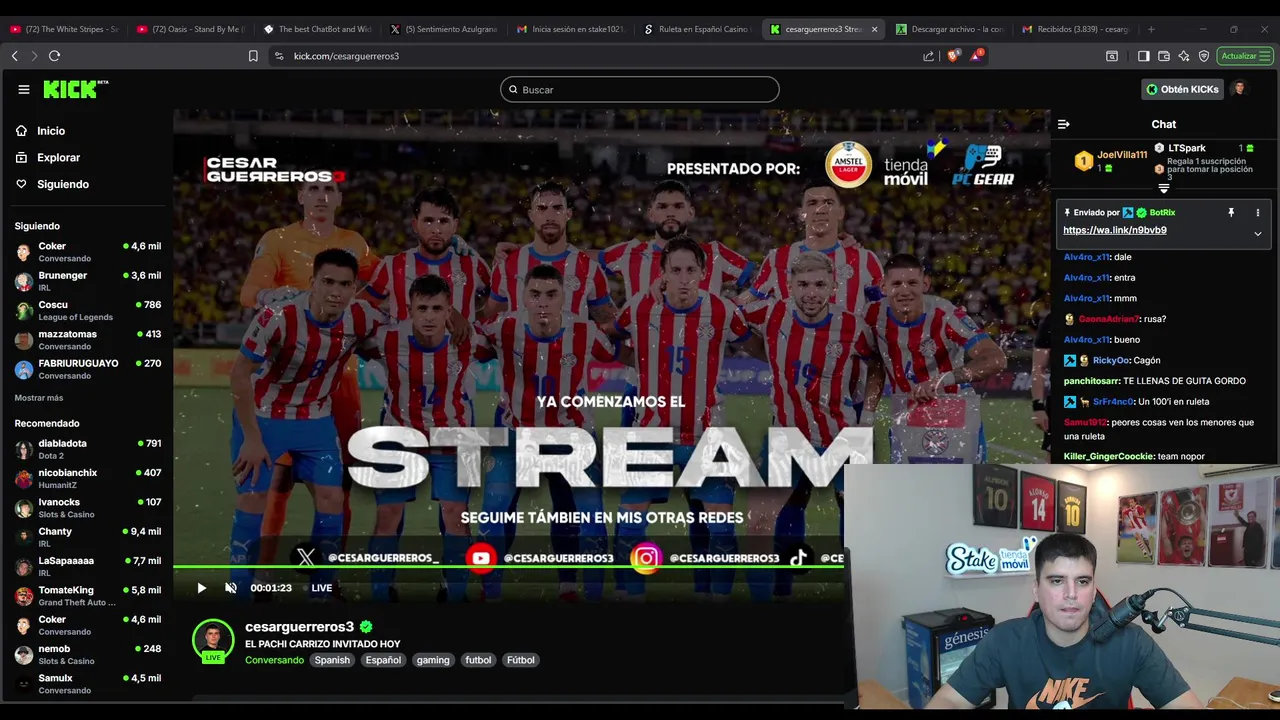The image size is (1280, 720).
Task: Expand the pinned message chevron
Action: pyautogui.click(x=1257, y=234)
